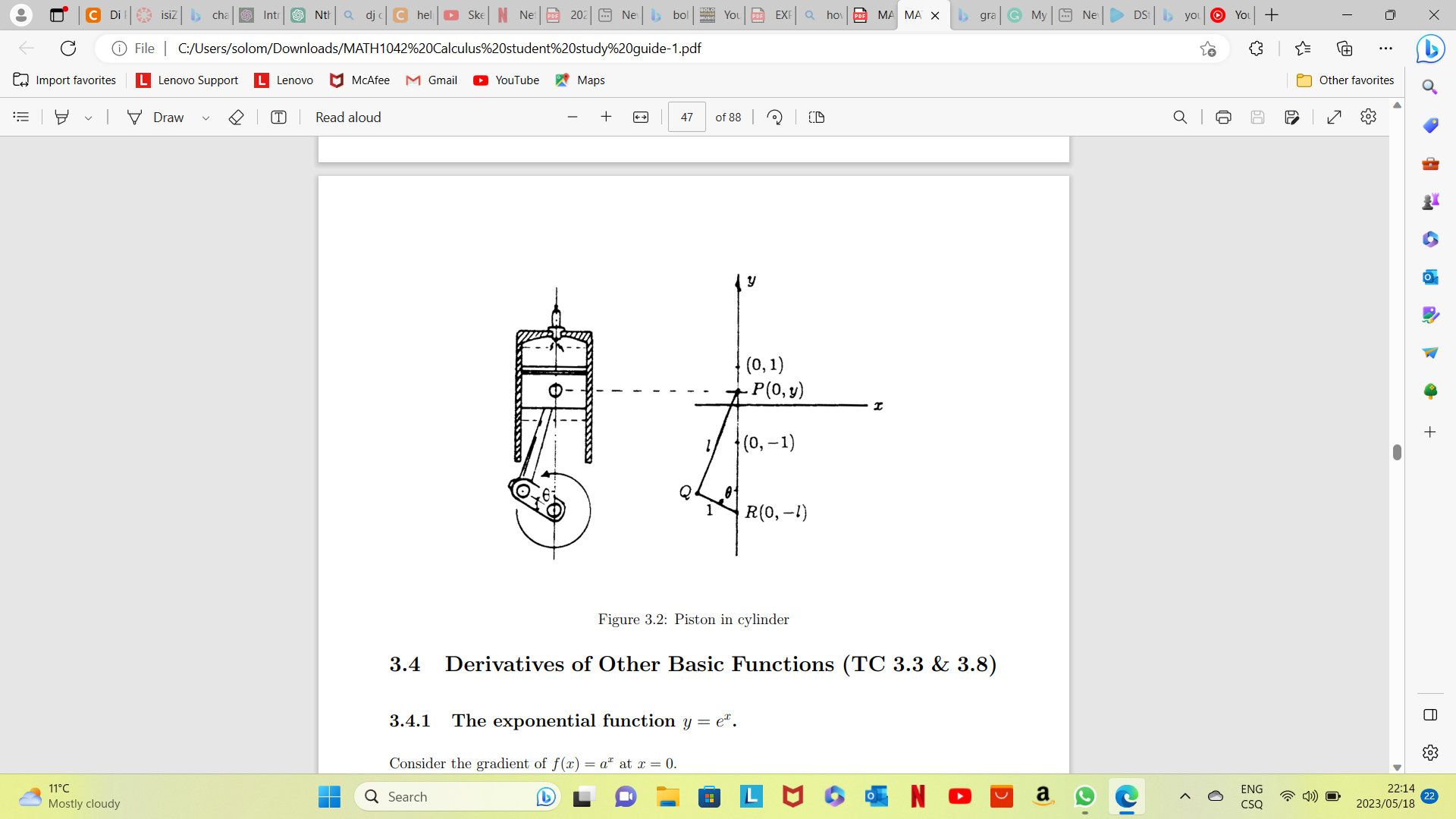Open the Other favorites folder
Viewport: 1456px width, 819px height.
pos(1345,80)
